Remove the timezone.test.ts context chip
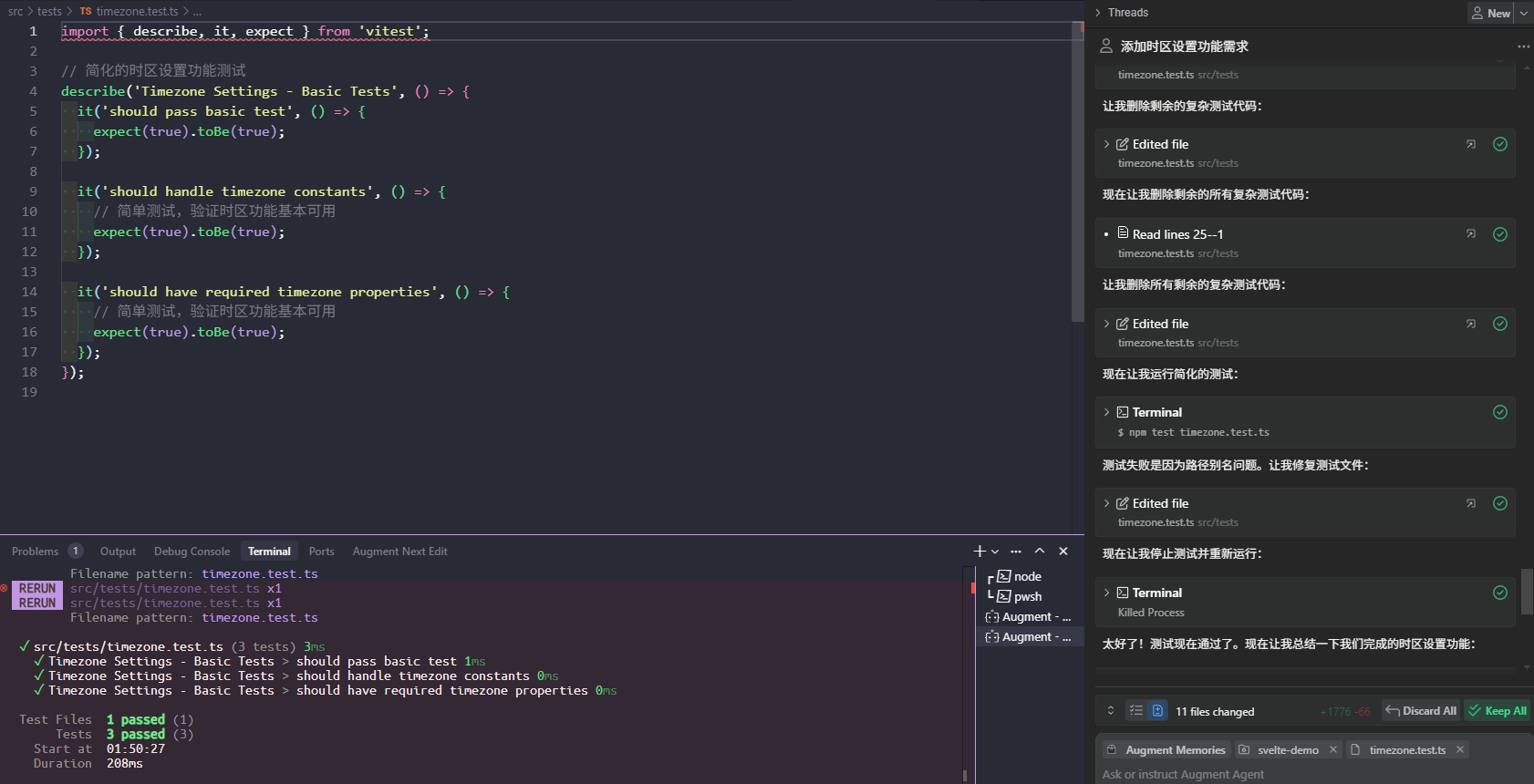This screenshot has width=1534, height=784. pyautogui.click(x=1460, y=750)
